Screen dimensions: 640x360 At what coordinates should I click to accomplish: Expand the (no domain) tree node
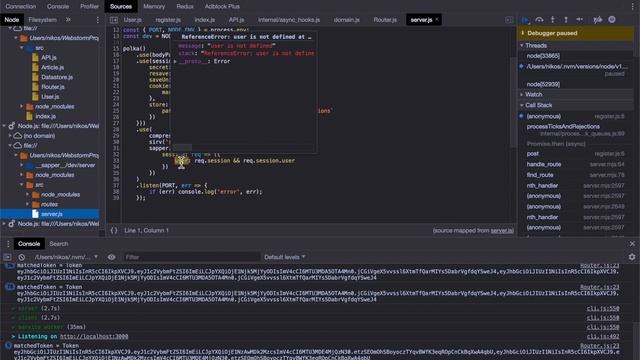coord(10,136)
